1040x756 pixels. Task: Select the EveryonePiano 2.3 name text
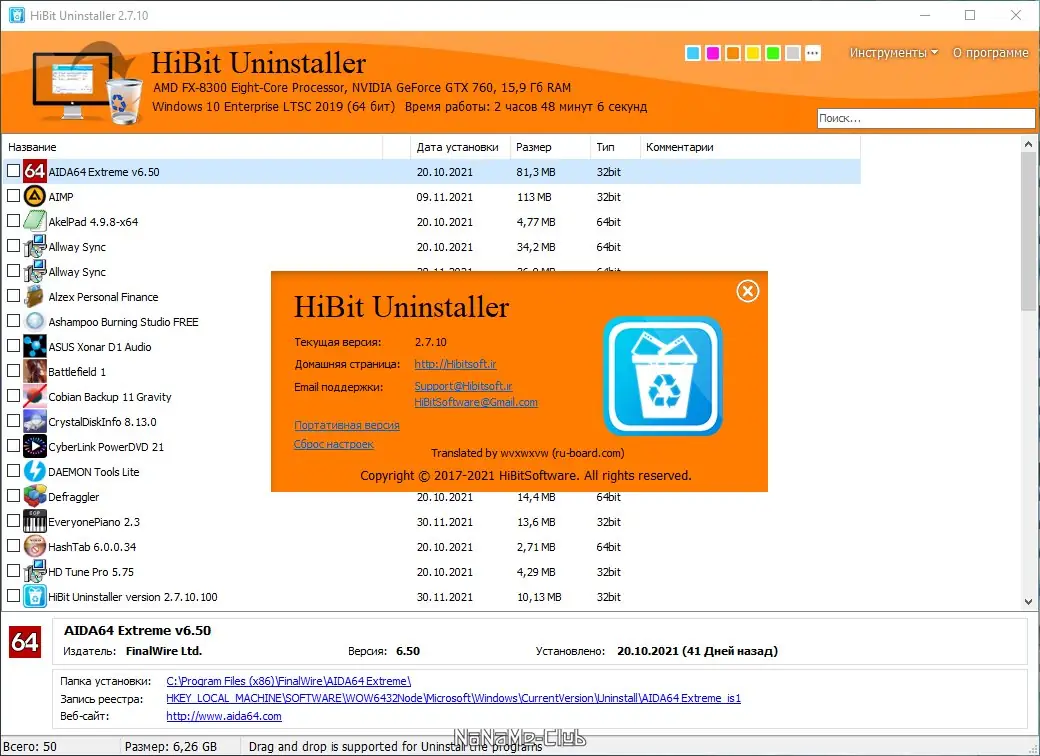(x=94, y=522)
